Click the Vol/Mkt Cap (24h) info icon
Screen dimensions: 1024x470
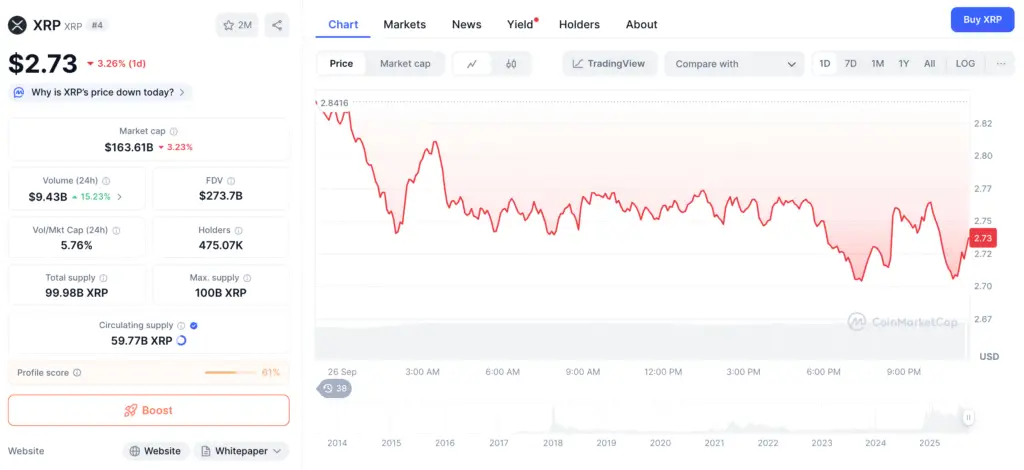pos(116,230)
